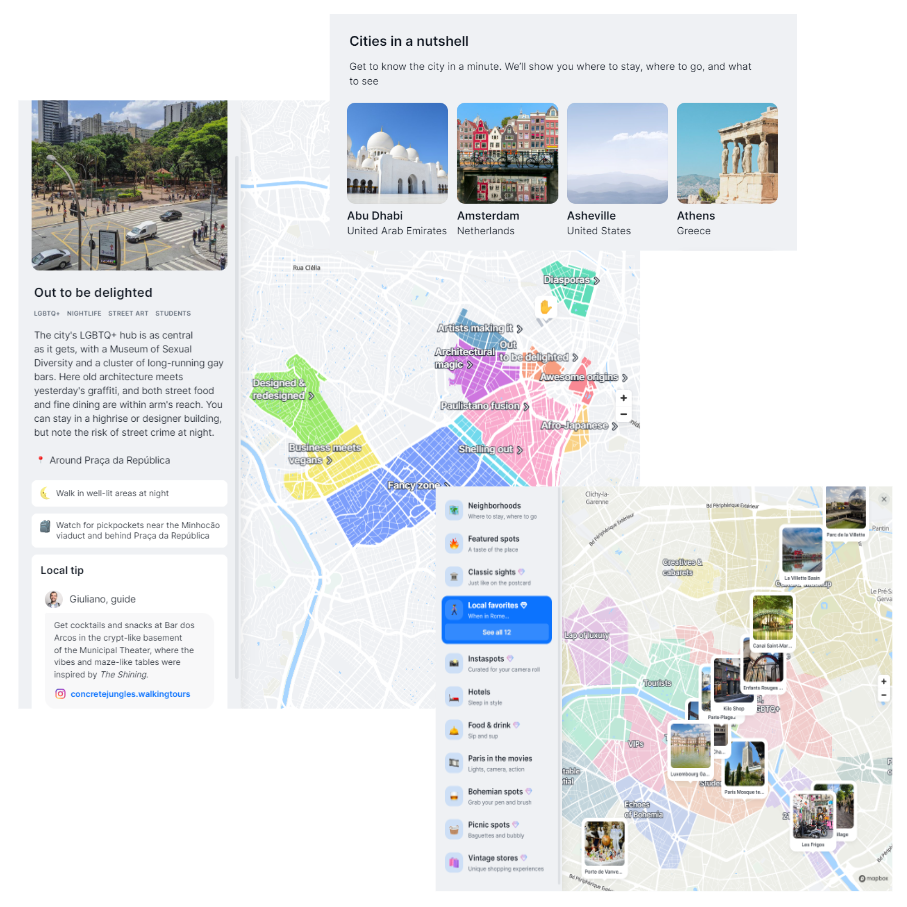Zoom out on the Paris map
This screenshot has height=907, width=907.
883,695
